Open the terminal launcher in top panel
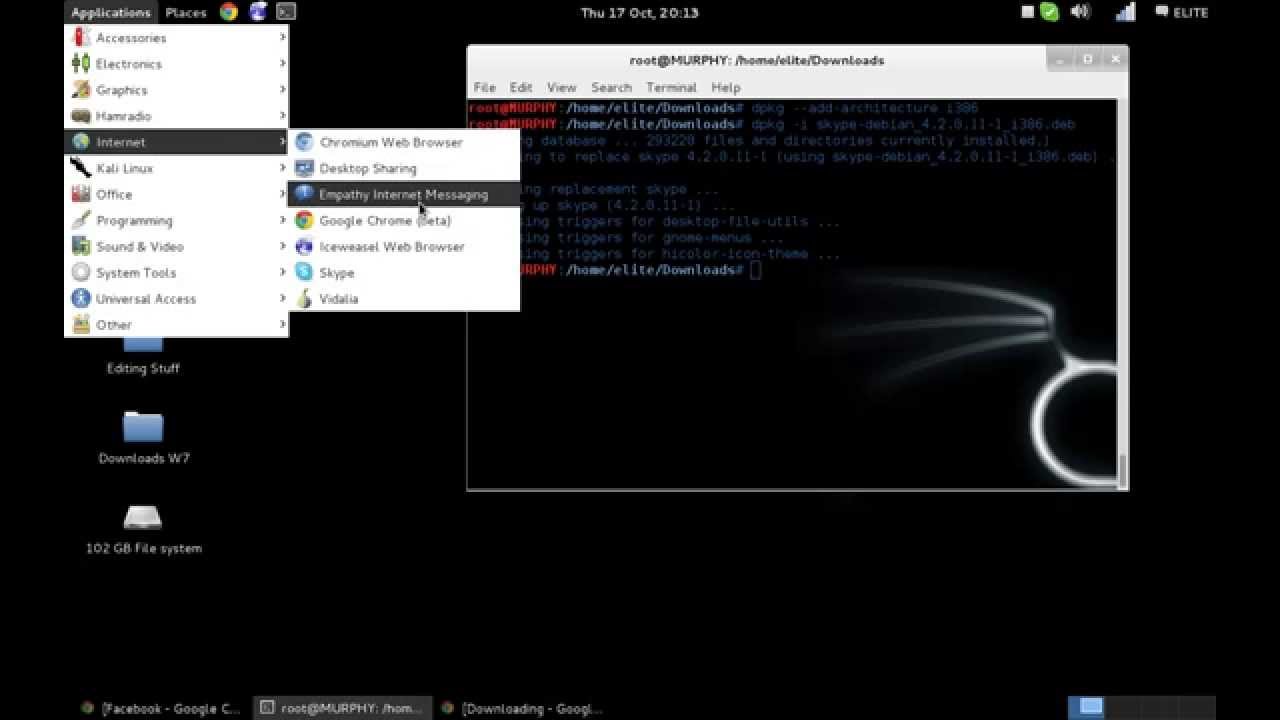 point(286,12)
